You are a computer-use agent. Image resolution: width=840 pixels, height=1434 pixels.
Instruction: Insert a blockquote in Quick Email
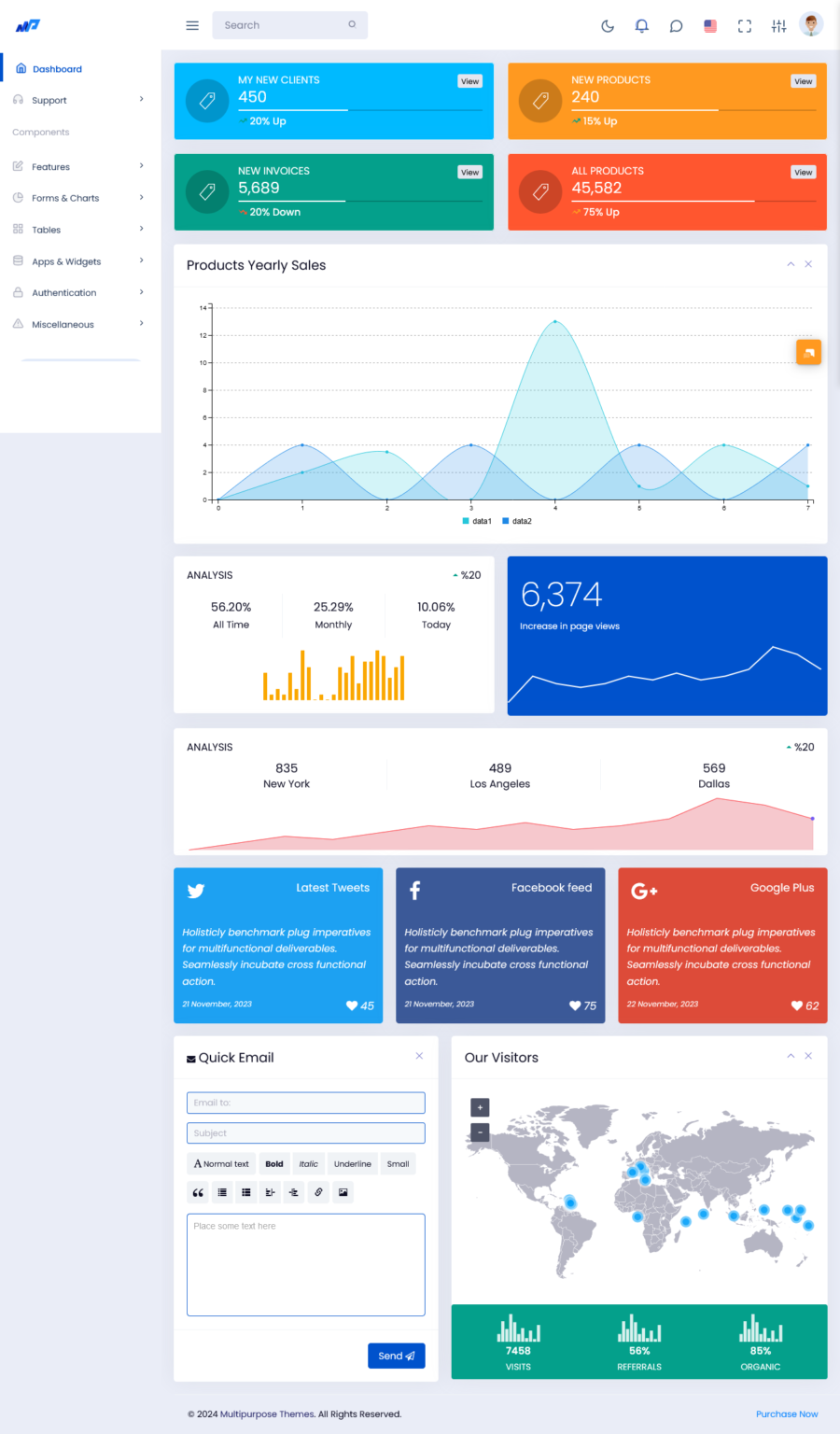pyautogui.click(x=197, y=1192)
